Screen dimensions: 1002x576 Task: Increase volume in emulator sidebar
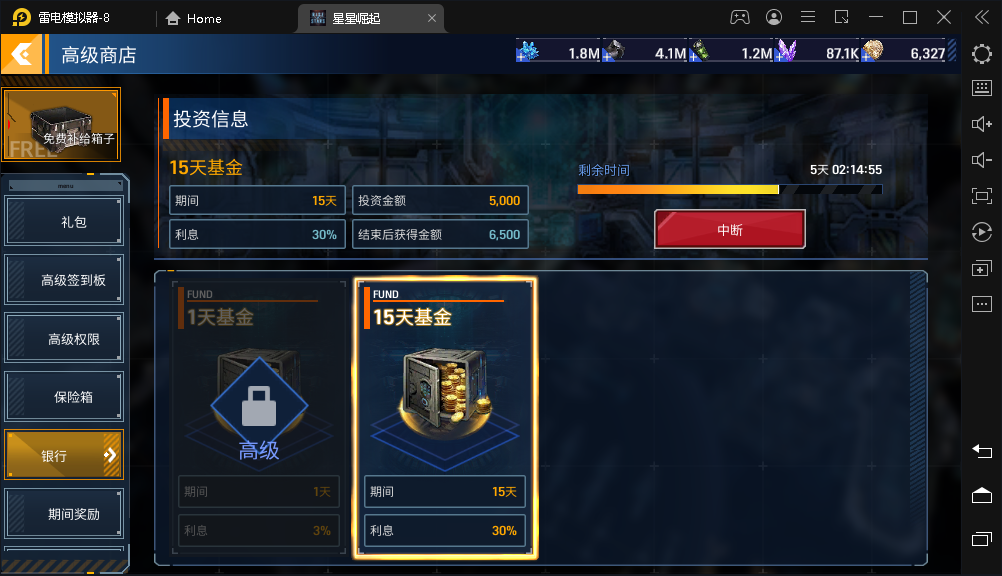982,124
